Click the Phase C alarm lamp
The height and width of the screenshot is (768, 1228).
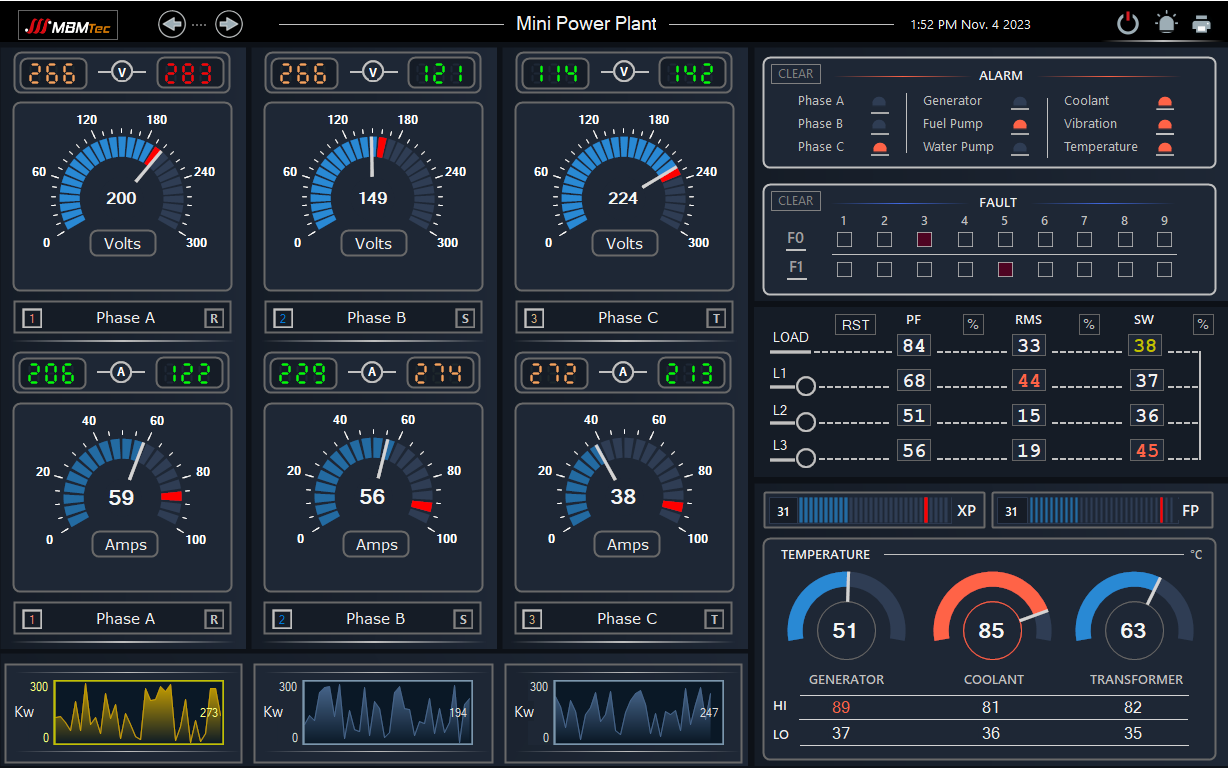point(879,147)
